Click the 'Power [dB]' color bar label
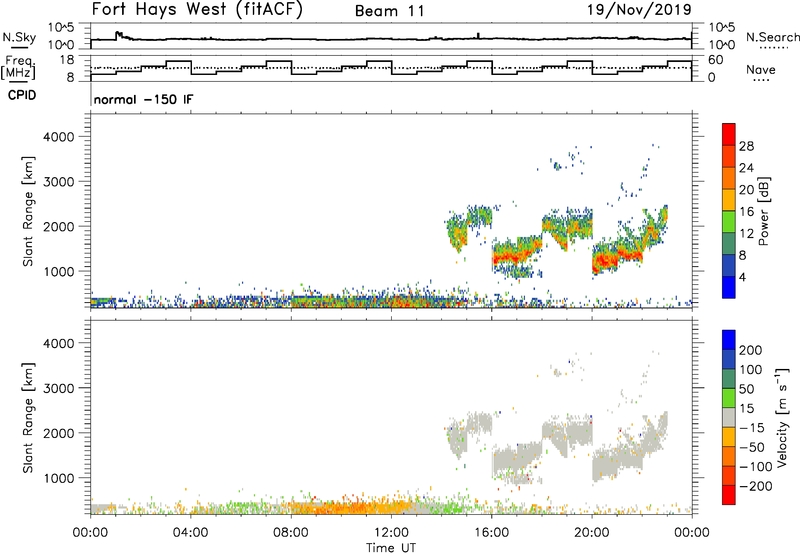800x554 pixels. tap(764, 211)
